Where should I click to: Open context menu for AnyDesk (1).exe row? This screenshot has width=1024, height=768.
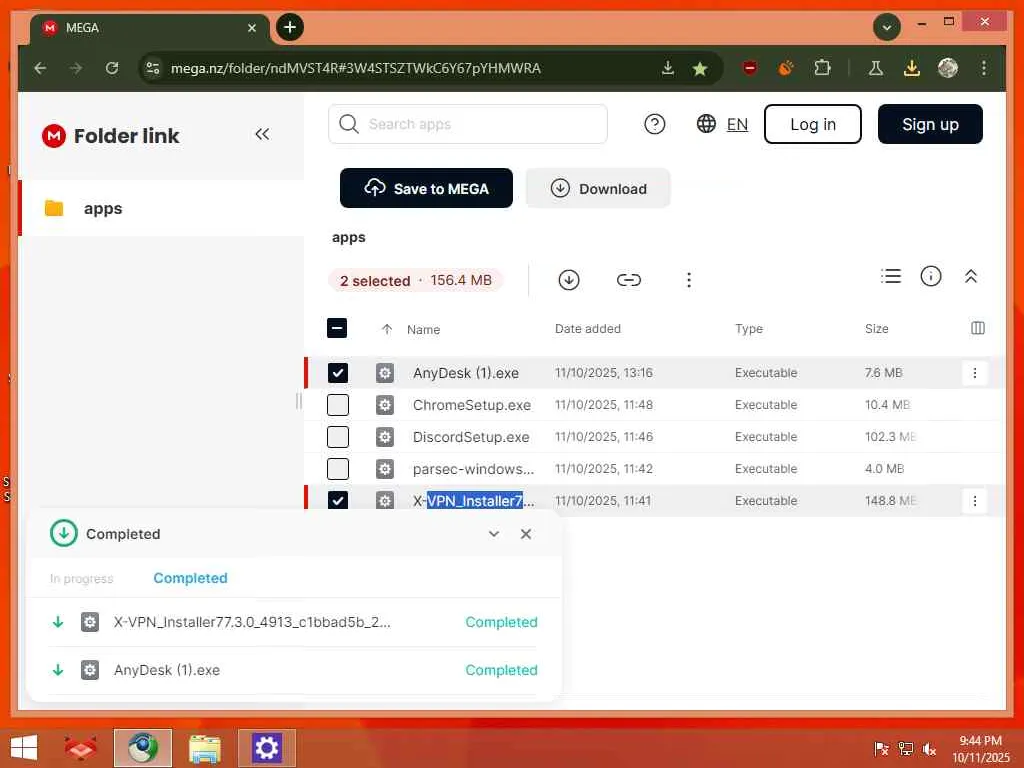[974, 373]
